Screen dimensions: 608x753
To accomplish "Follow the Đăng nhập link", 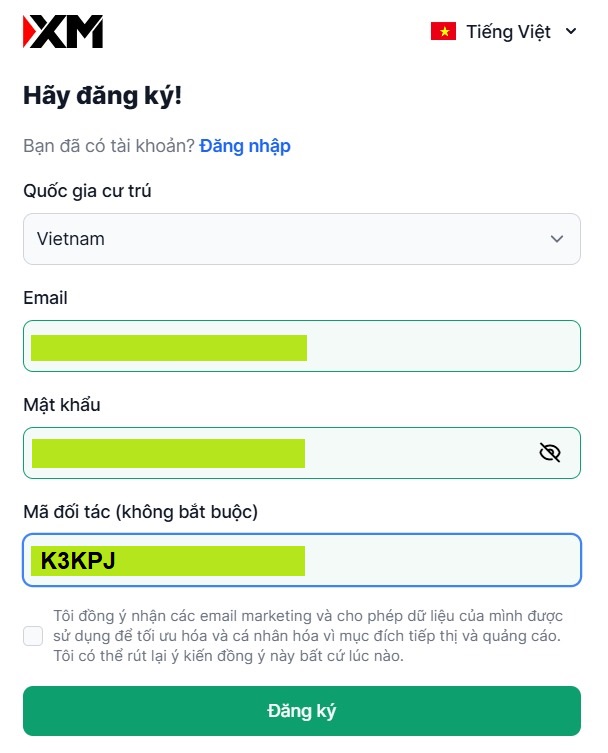I will point(245,146).
